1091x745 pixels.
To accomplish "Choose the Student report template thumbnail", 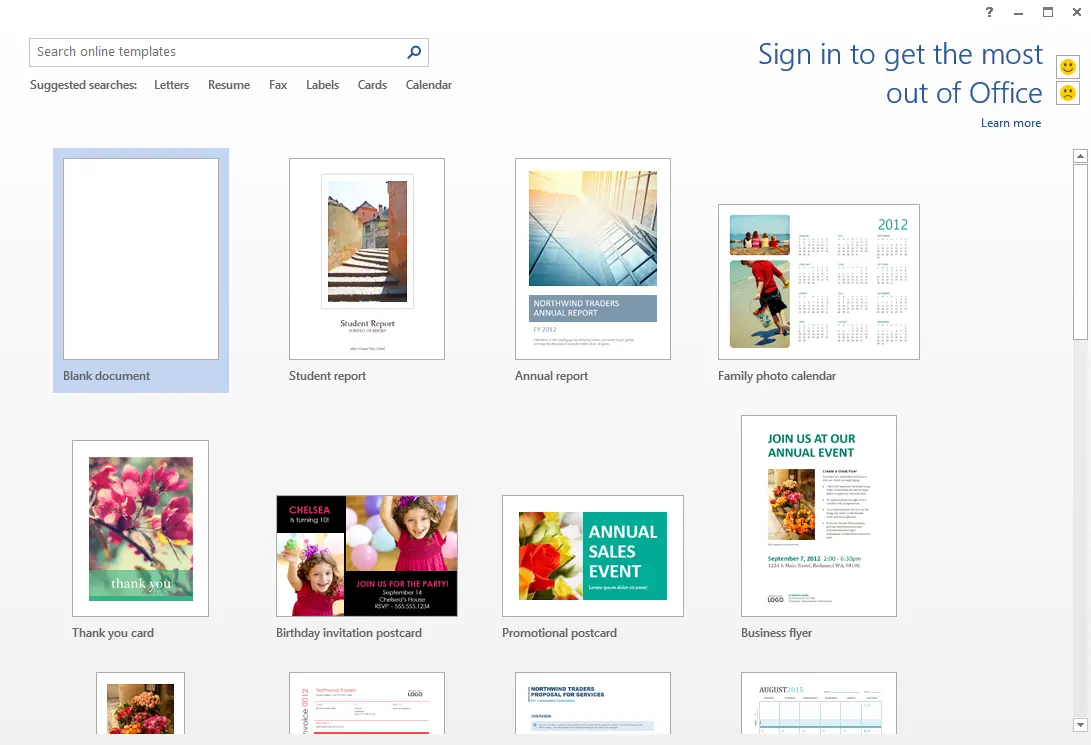I will click(x=367, y=259).
